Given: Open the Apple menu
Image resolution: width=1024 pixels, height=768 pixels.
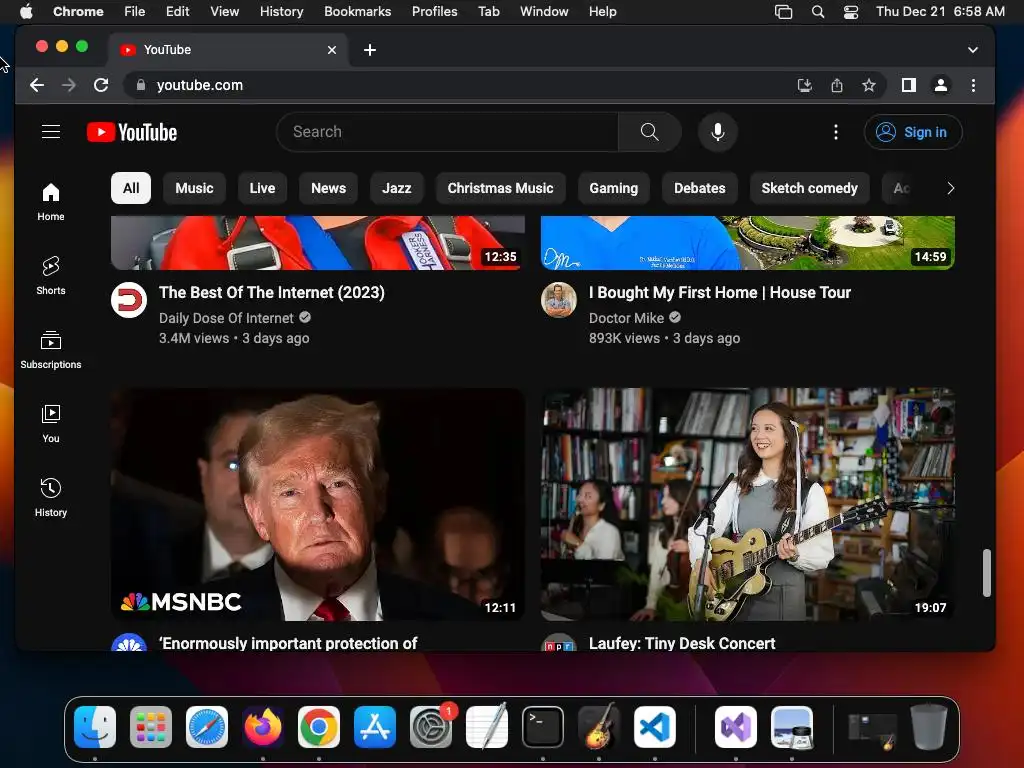Looking at the screenshot, I should tap(26, 12).
